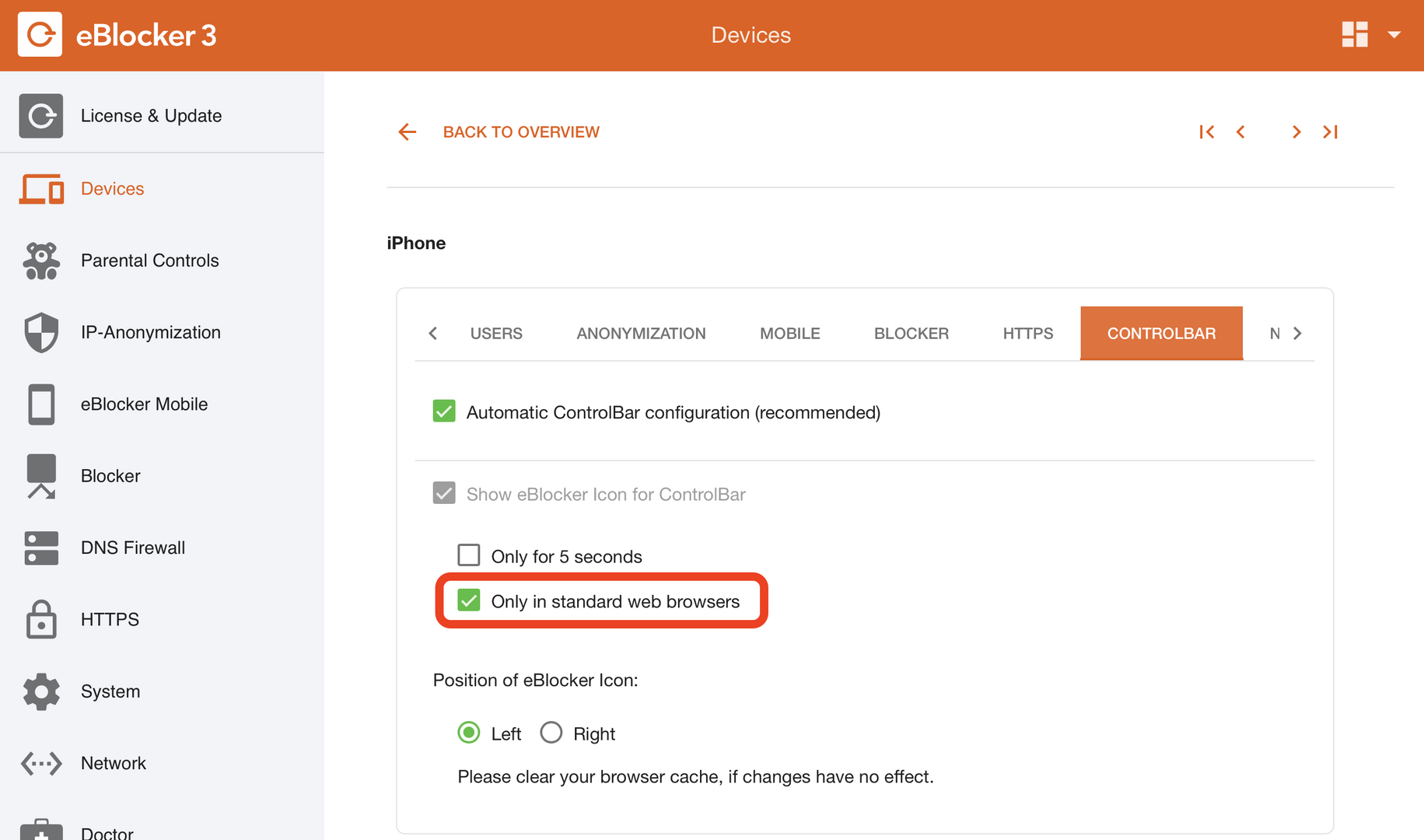Image resolution: width=1424 pixels, height=840 pixels.
Task: Click BACK TO OVERVIEW link
Action: tap(521, 132)
